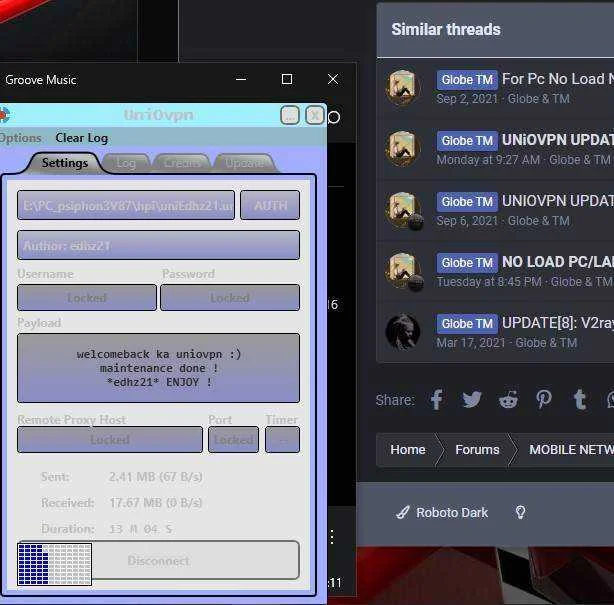This screenshot has width=614, height=605.
Task: Click Globe TM tag on NO LOAD PC thread
Action: 467,263
